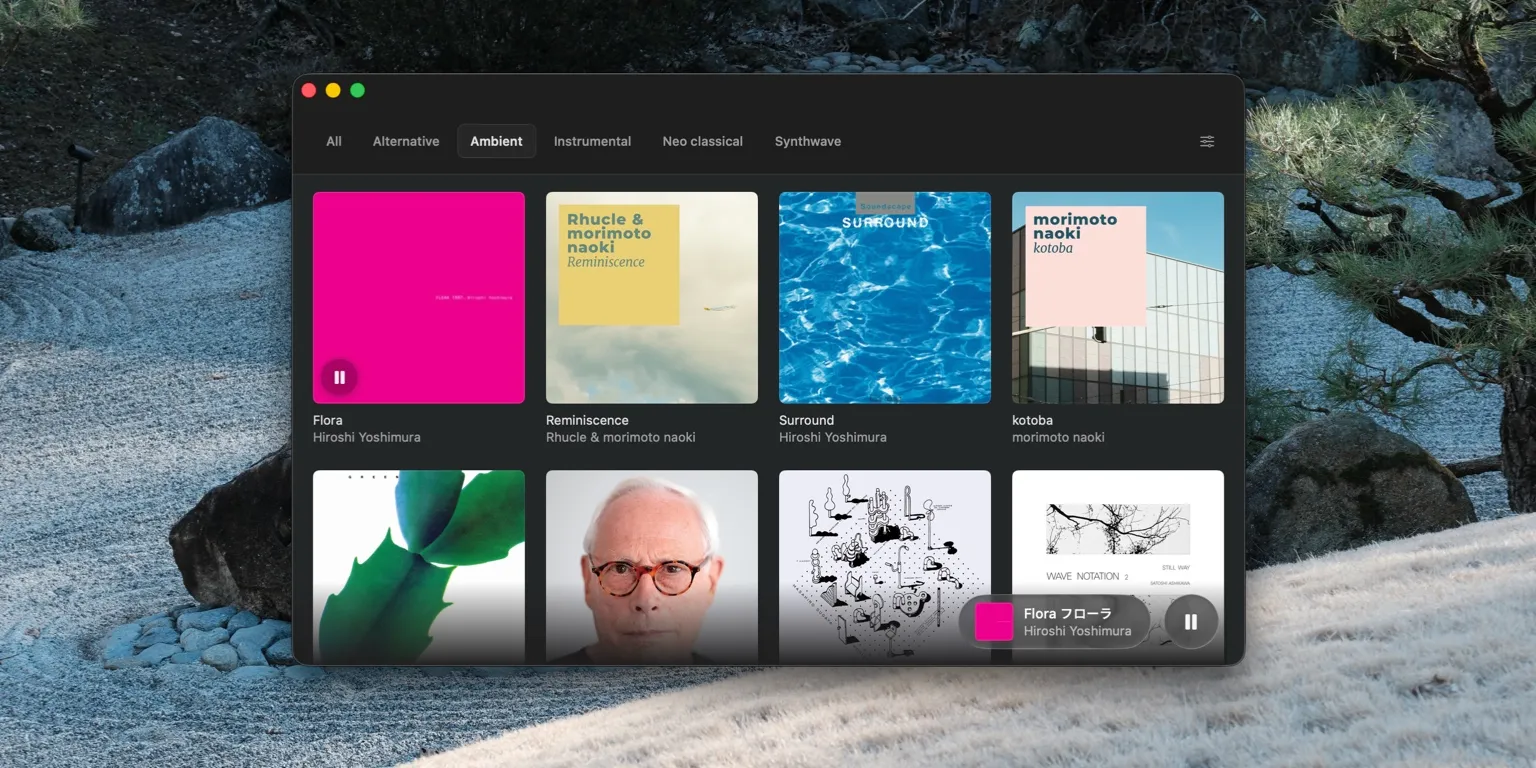Open the green plant leaf album cover
Image resolution: width=1536 pixels, height=768 pixels.
tap(419, 567)
